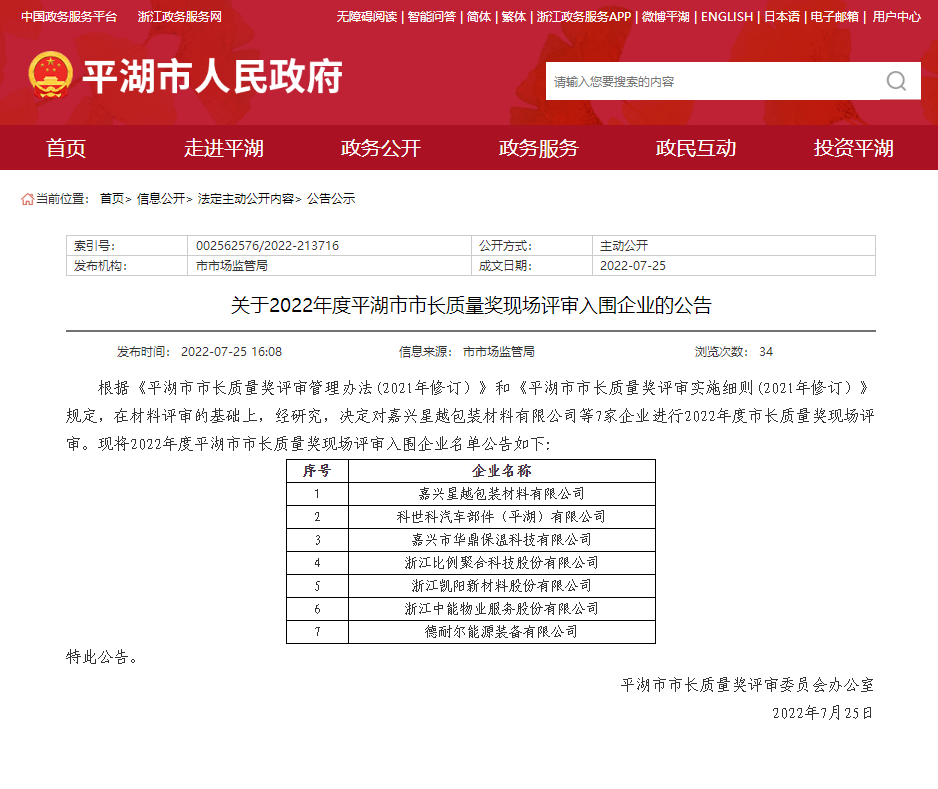Click 信息公开 in the breadcrumb

160,199
